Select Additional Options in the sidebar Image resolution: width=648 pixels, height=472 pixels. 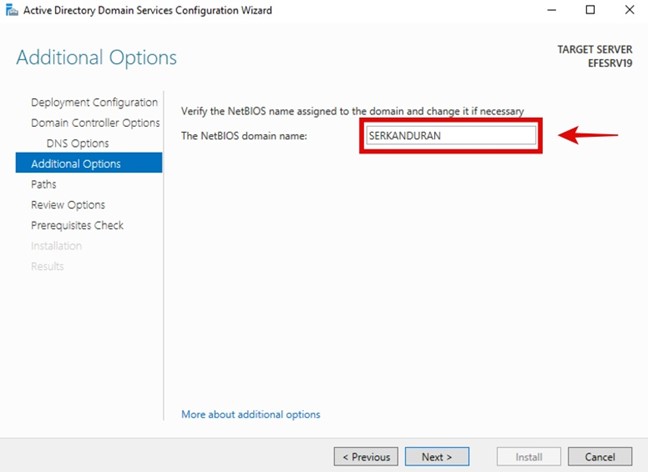tap(89, 163)
